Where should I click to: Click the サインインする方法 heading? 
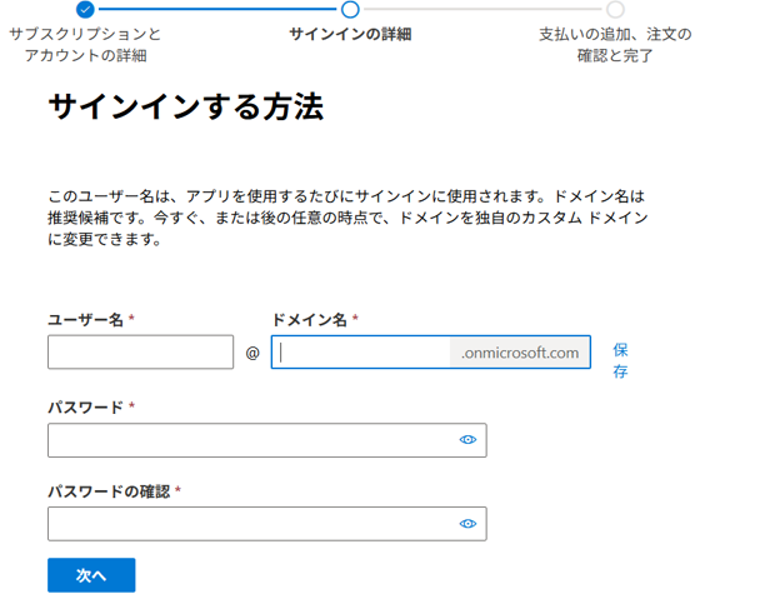pyautogui.click(x=186, y=106)
